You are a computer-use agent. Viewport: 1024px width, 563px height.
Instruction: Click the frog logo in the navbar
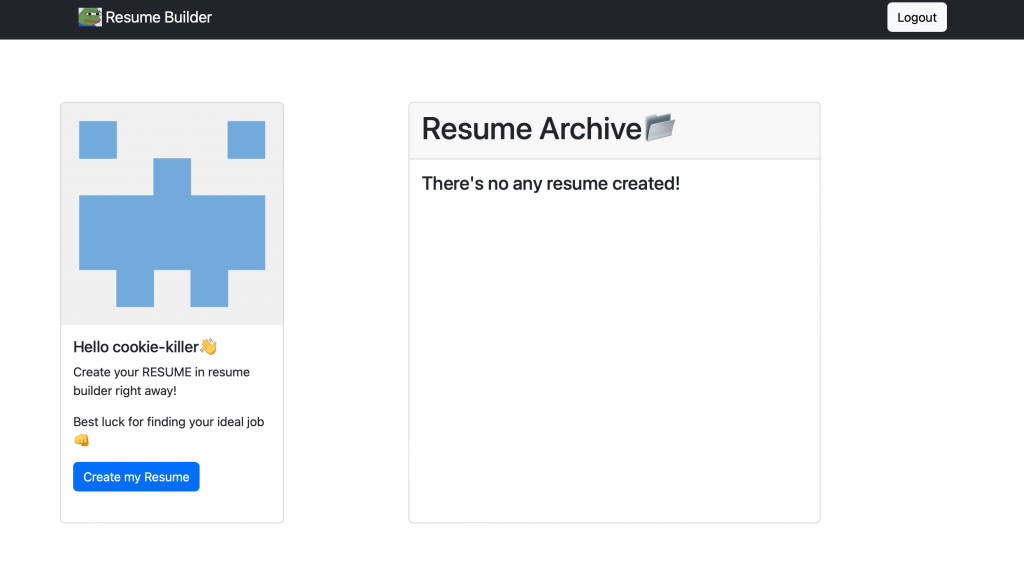coord(90,17)
